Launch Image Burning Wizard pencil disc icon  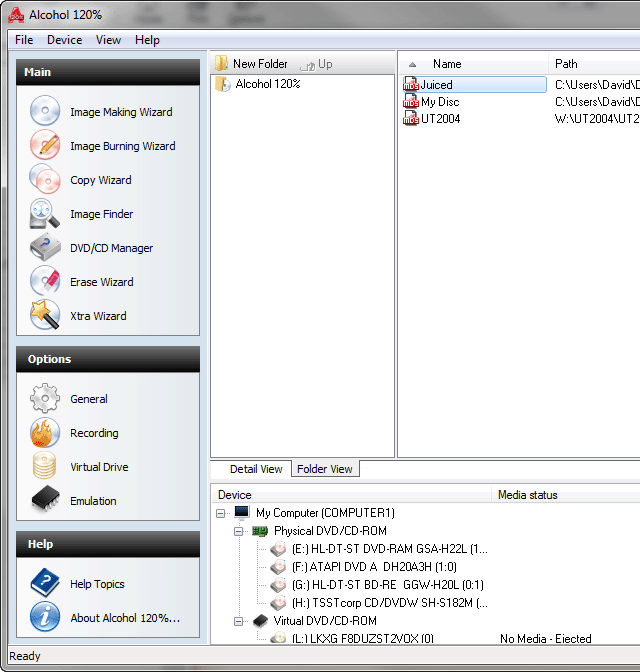(x=45, y=145)
